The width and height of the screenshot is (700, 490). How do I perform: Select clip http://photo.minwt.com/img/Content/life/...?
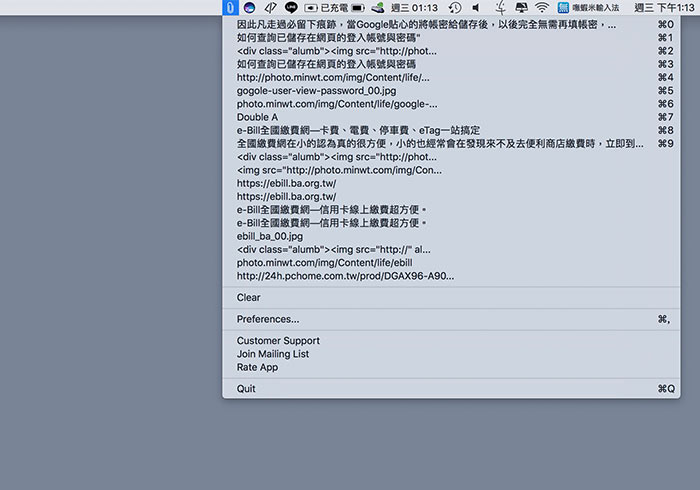click(451, 78)
